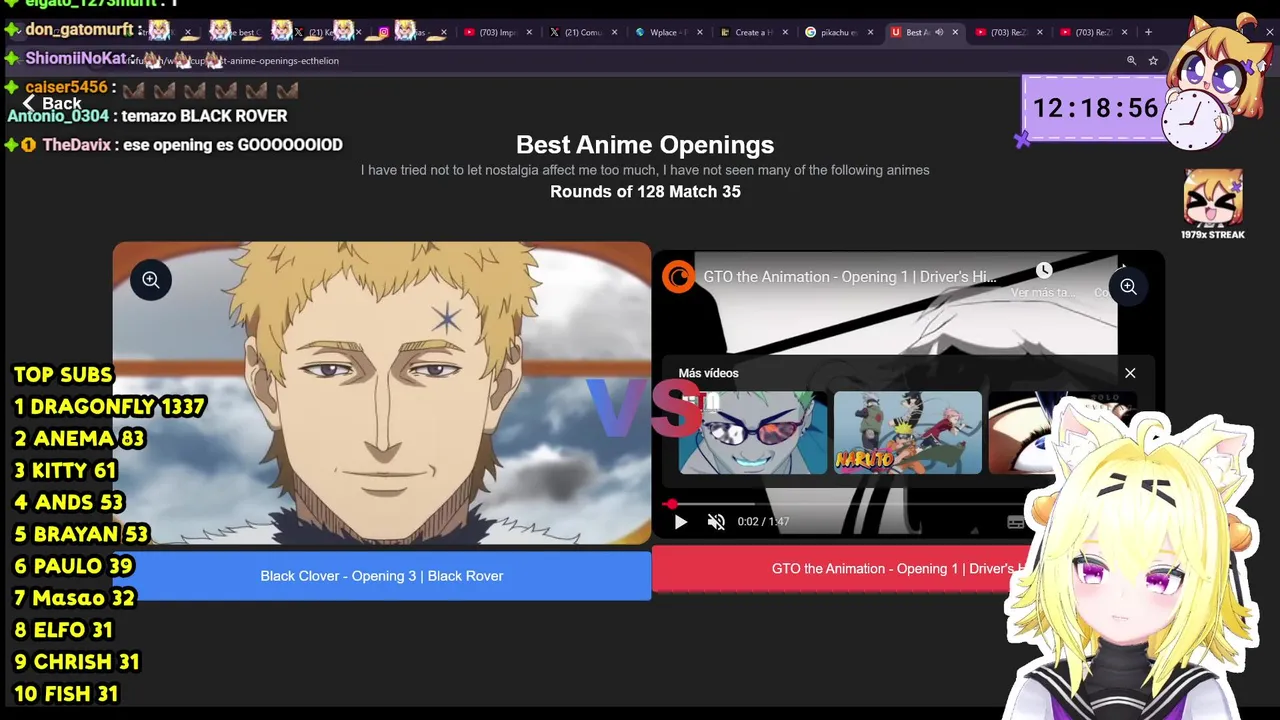Image resolution: width=1280 pixels, height=720 pixels.
Task: Toggle subtitles on the video player
Action: pyautogui.click(x=1015, y=522)
